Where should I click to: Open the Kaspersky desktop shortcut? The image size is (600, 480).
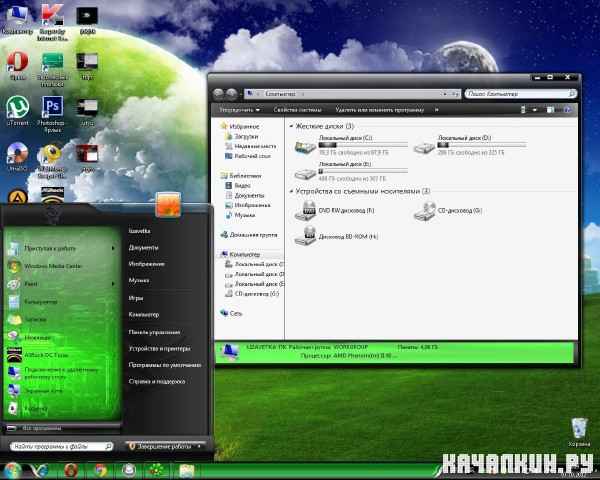[x=52, y=21]
